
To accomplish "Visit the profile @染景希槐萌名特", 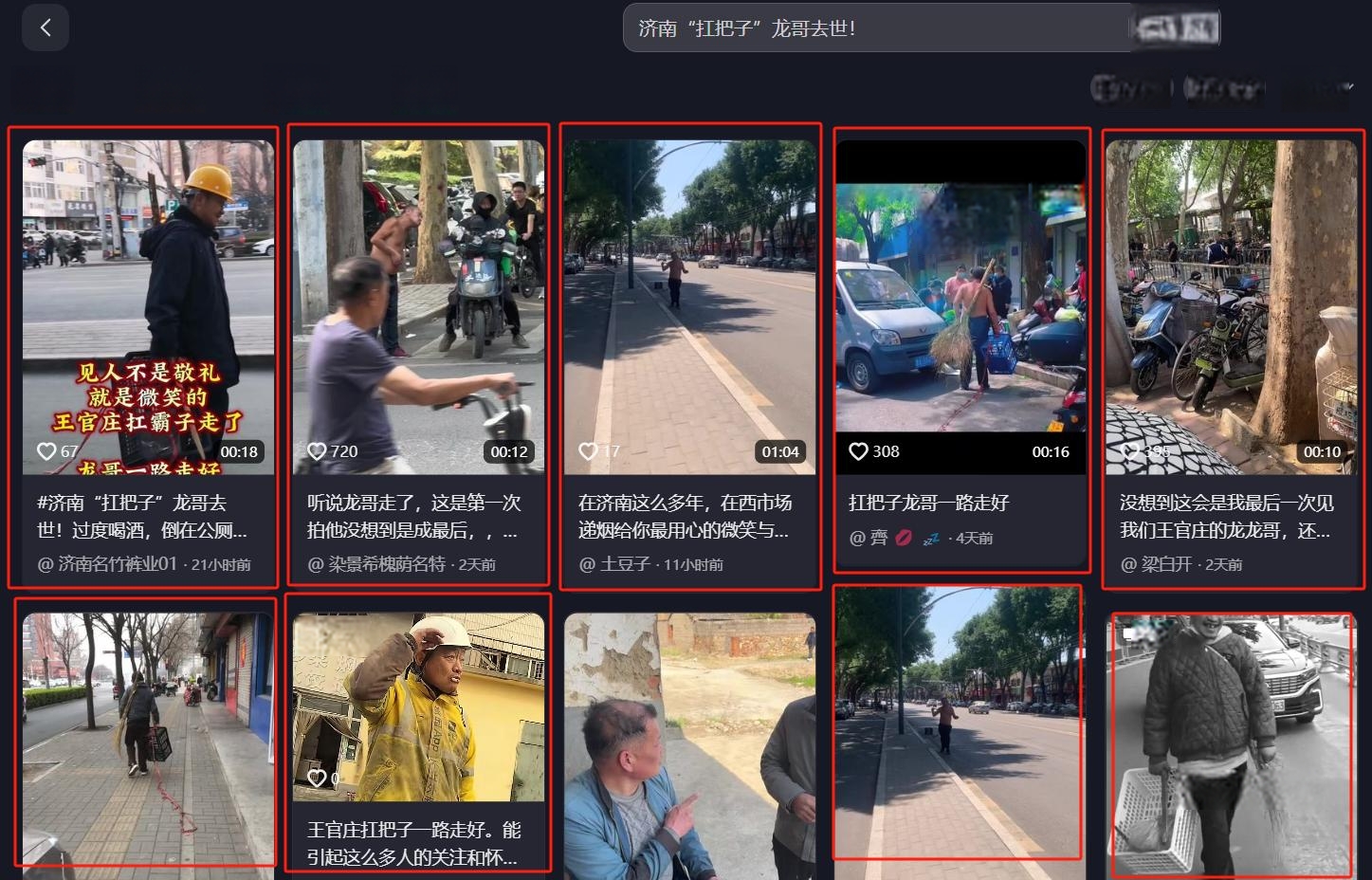I will [x=376, y=564].
